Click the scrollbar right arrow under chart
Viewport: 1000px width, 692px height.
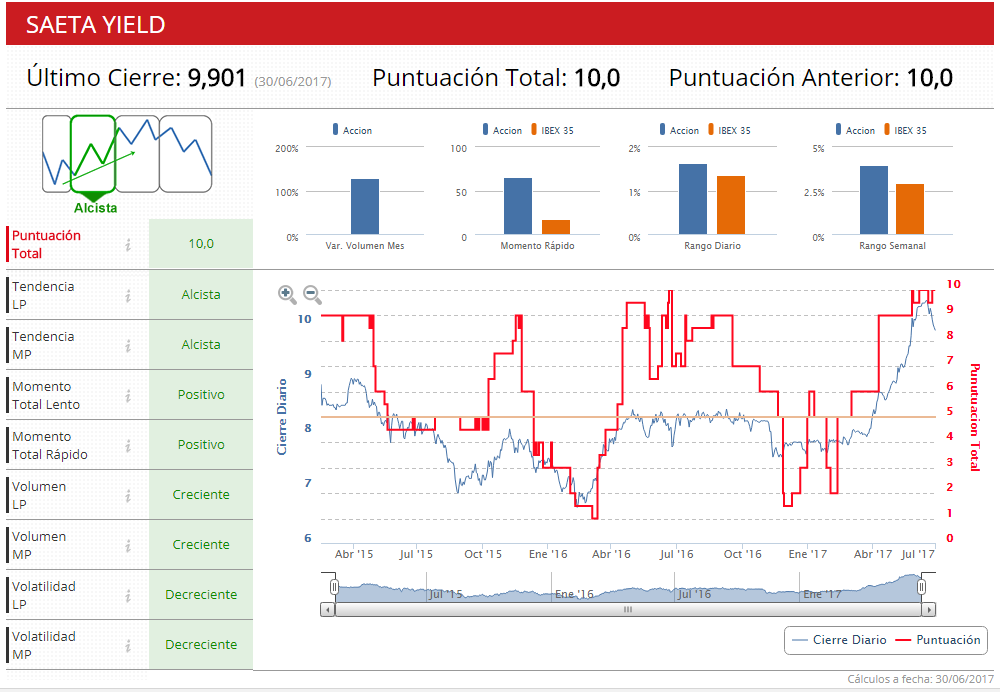[929, 609]
